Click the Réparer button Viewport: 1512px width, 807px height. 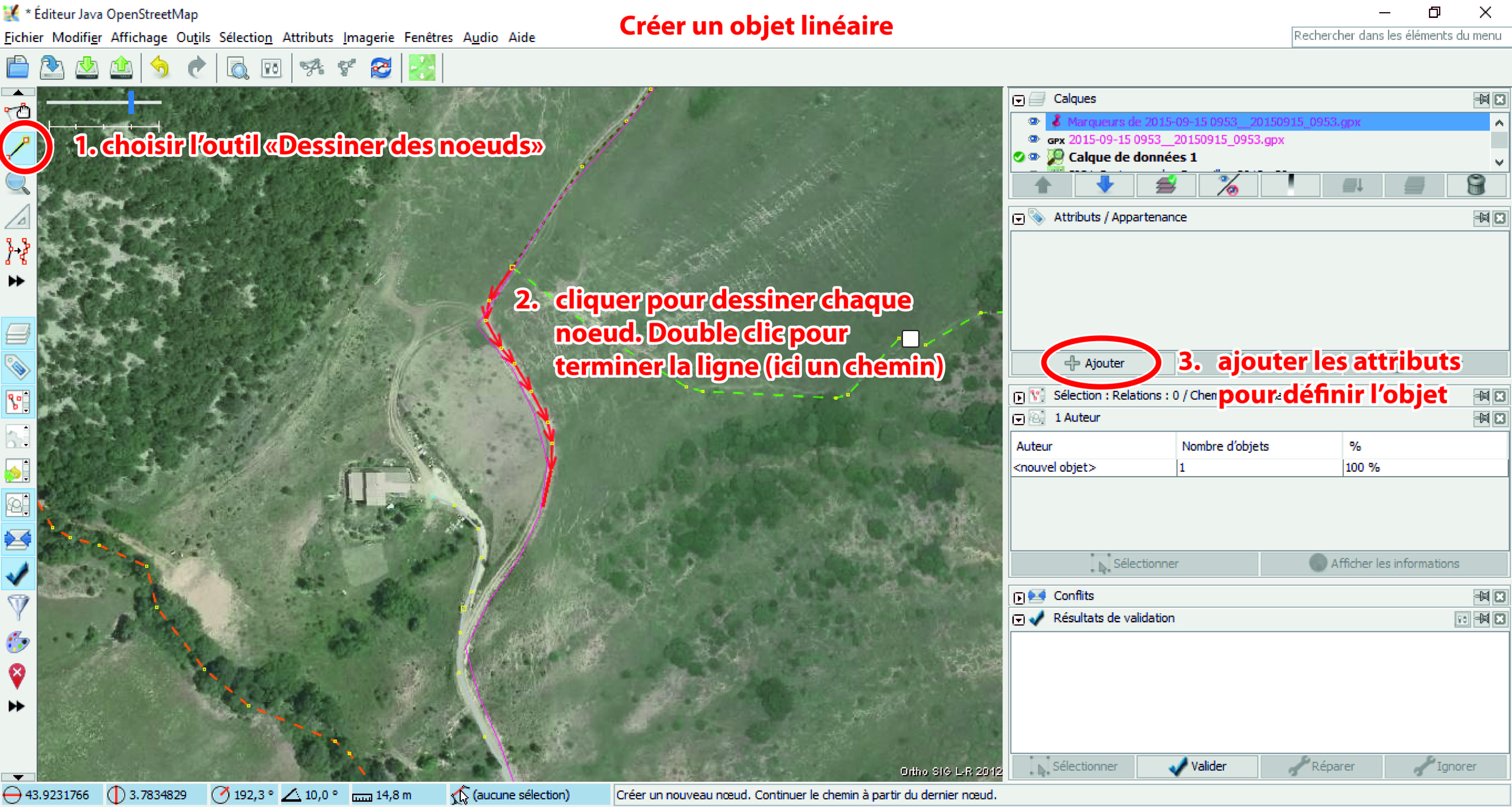coord(1321,767)
